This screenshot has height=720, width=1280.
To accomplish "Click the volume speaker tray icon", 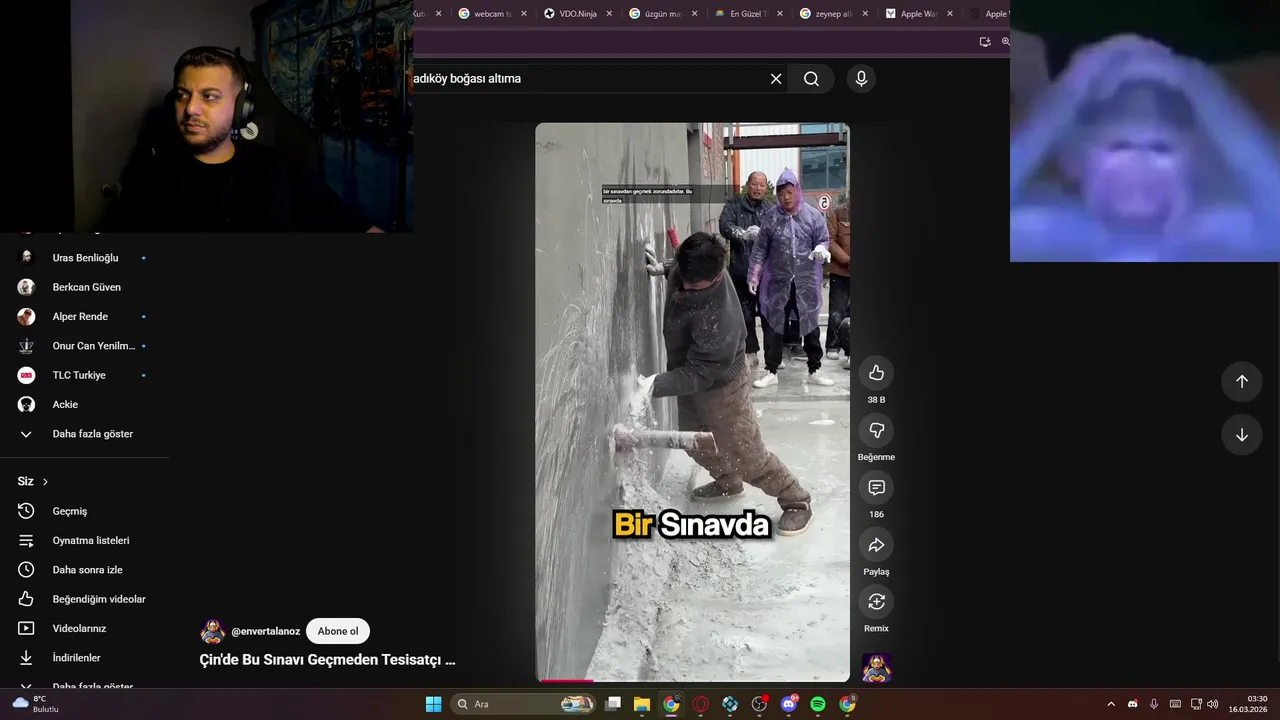I will 1213,704.
